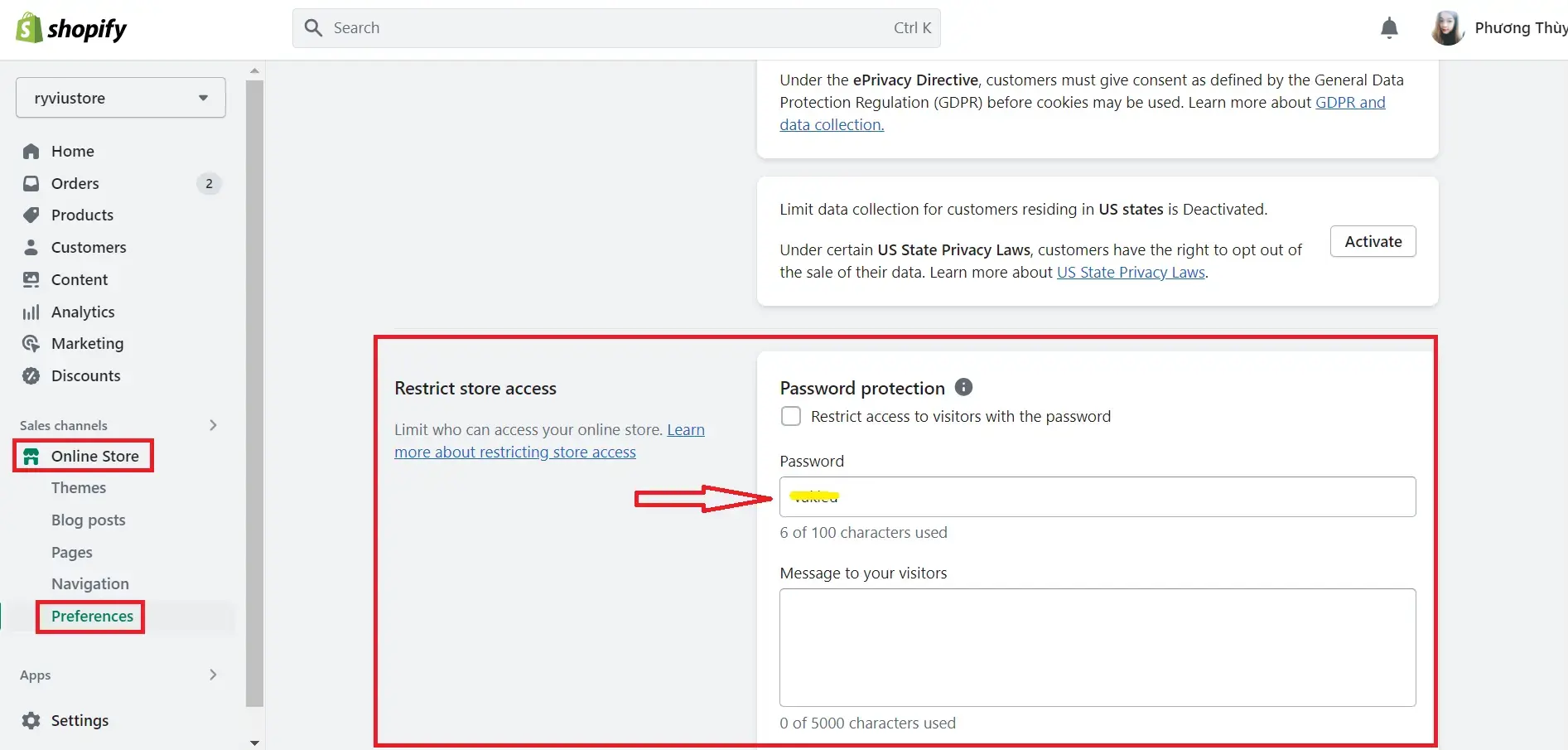Open Blog posts under Online Store
Viewport: 1568px width, 750px height.
(89, 520)
